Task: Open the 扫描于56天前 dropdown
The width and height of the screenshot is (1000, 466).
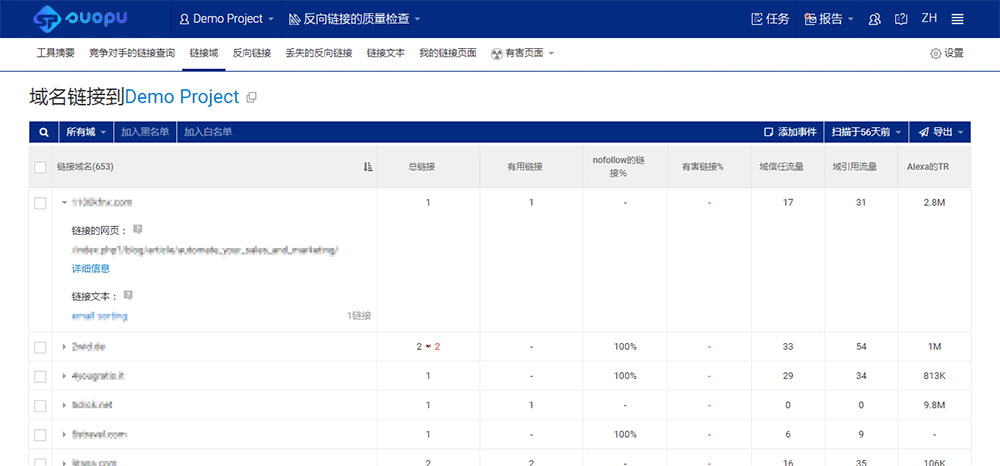Action: pos(866,132)
